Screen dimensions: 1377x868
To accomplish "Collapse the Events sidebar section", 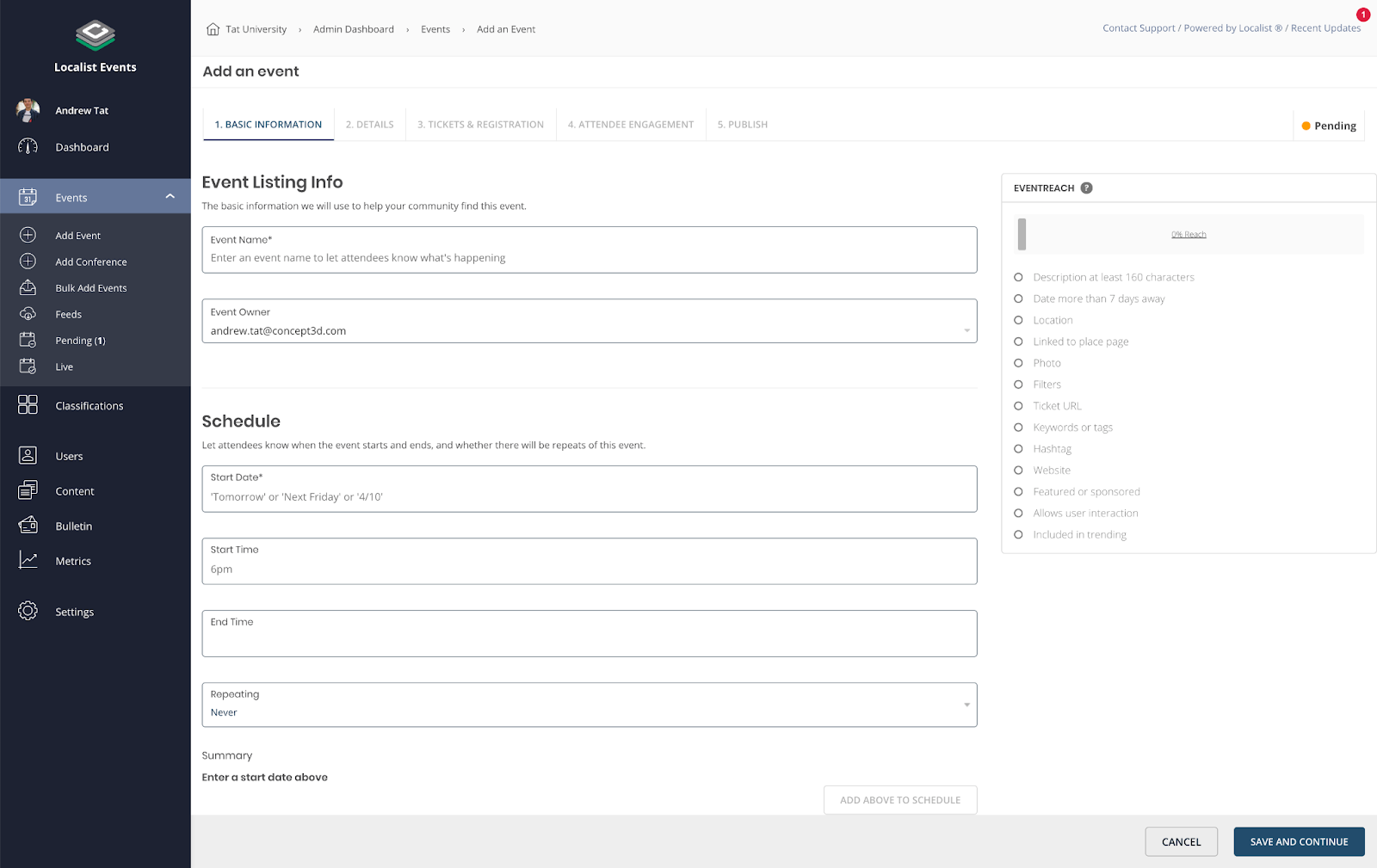I will tap(170, 197).
